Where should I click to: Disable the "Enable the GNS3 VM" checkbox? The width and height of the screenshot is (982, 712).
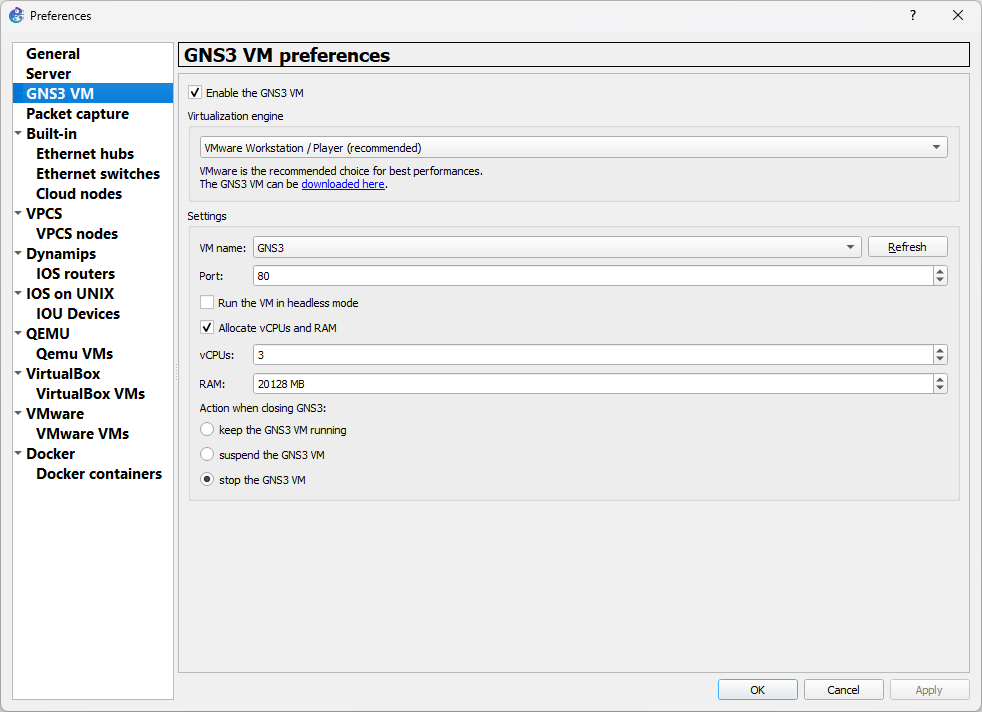click(x=195, y=92)
